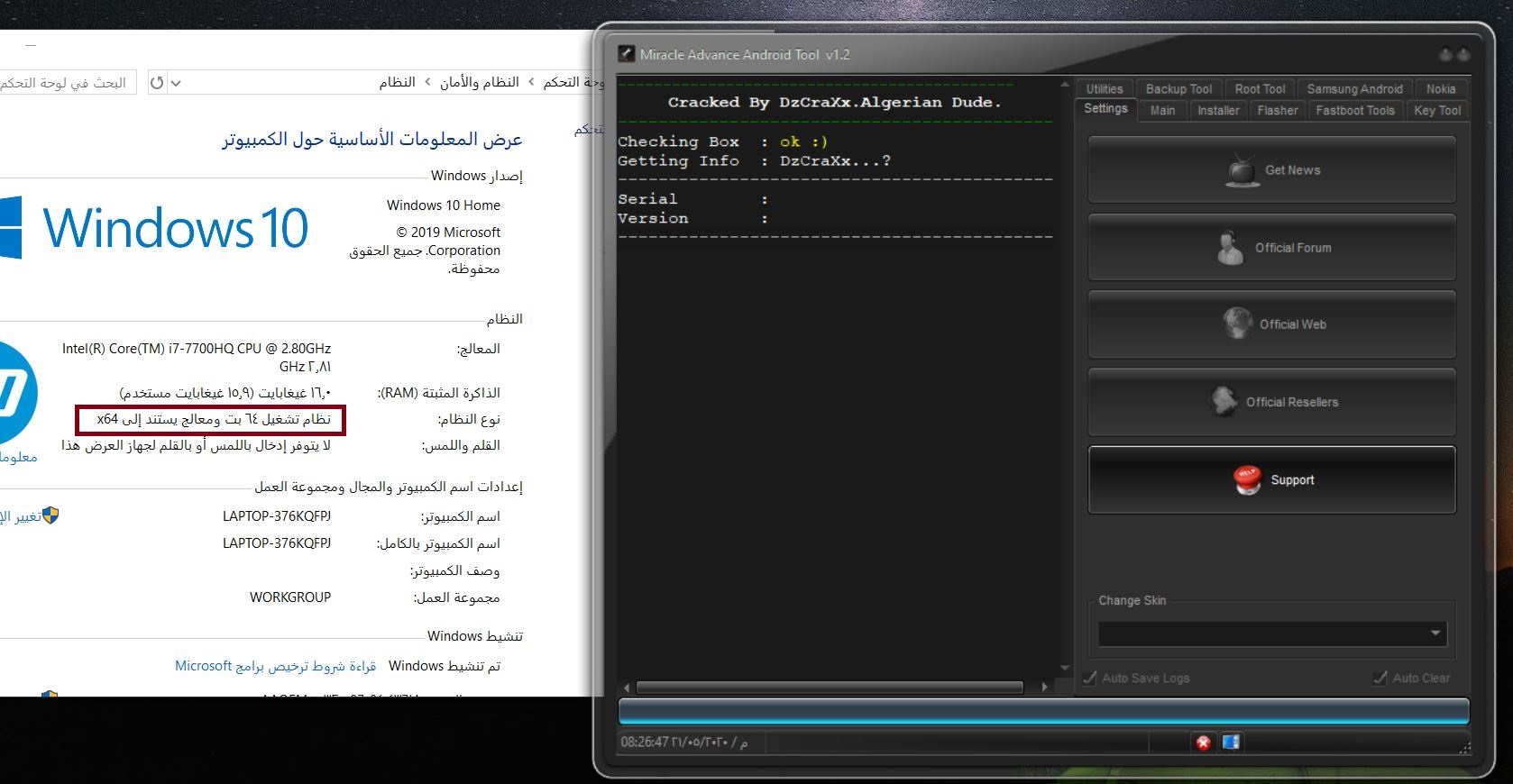Click the 'Windows 10 Home' edition text

coord(444,205)
